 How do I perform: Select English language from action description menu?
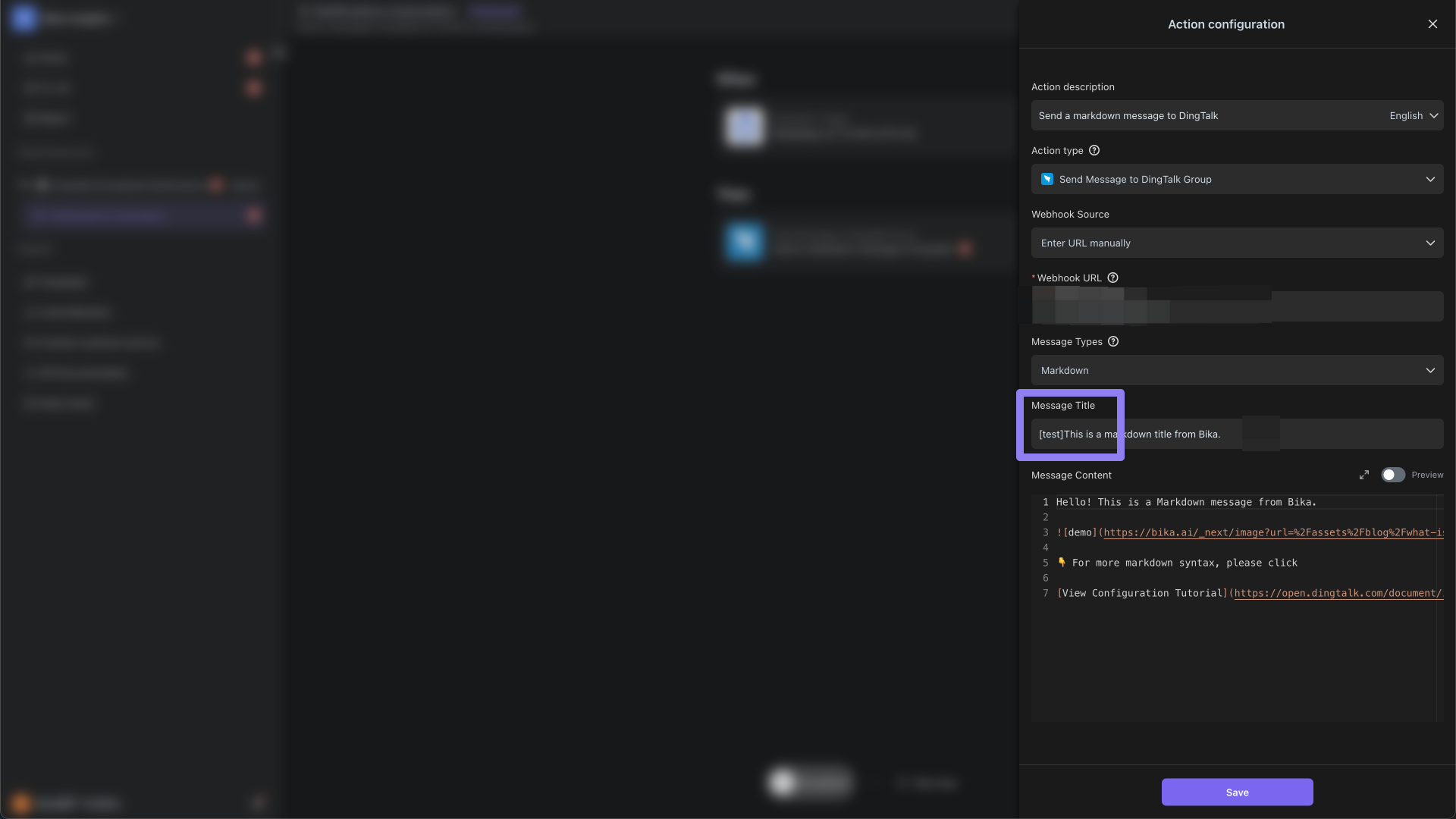tap(1413, 115)
